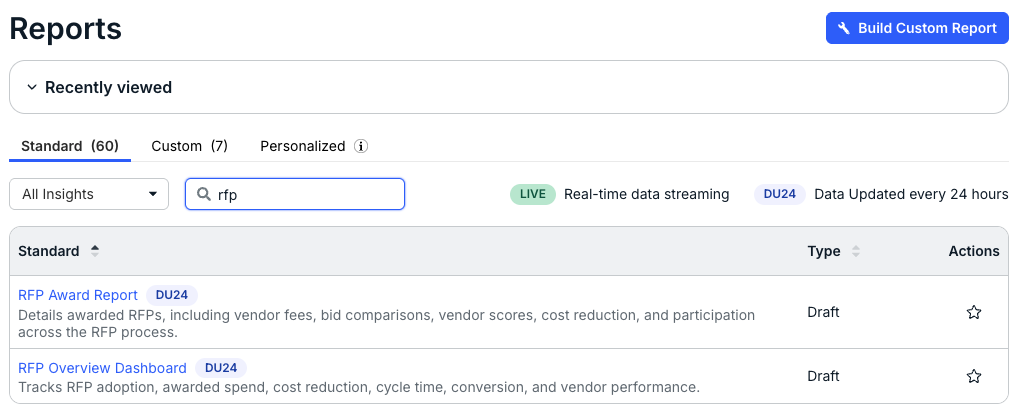
Task: Click DU24 badge next to RFP Overview Dashboard
Action: pyautogui.click(x=221, y=368)
